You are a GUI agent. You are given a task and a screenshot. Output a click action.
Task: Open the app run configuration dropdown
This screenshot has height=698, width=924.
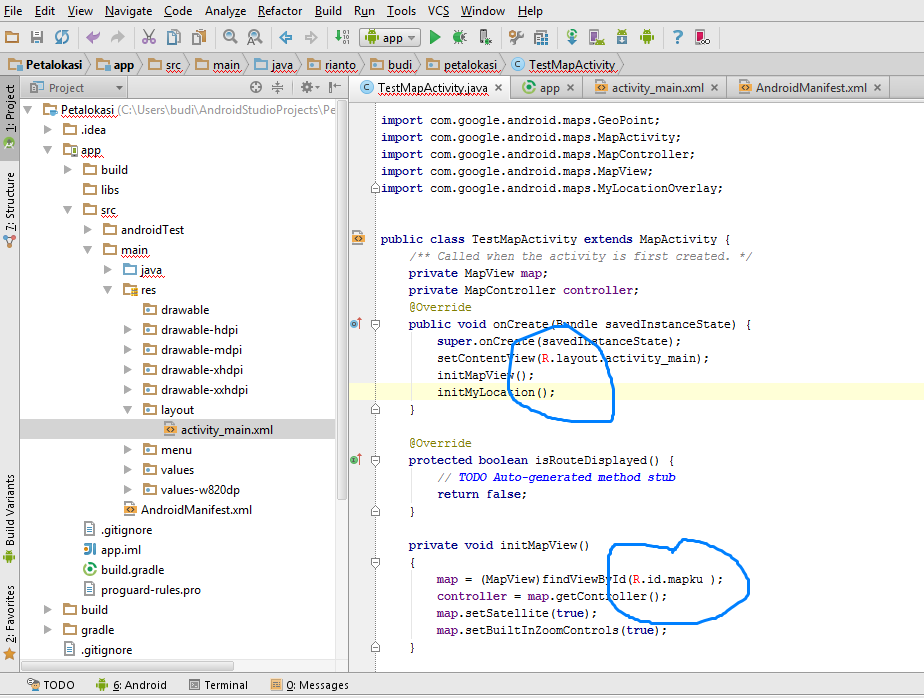391,38
